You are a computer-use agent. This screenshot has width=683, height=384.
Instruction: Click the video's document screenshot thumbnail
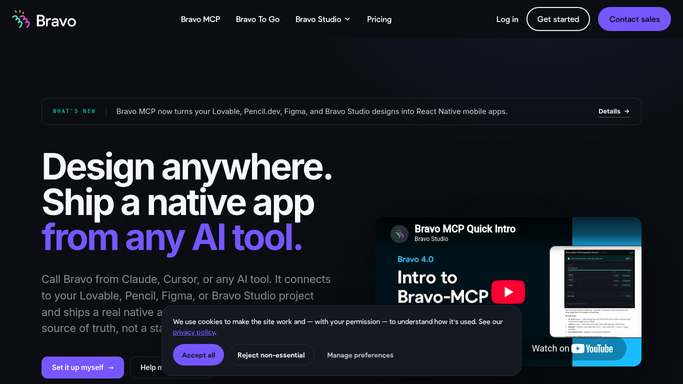(595, 292)
